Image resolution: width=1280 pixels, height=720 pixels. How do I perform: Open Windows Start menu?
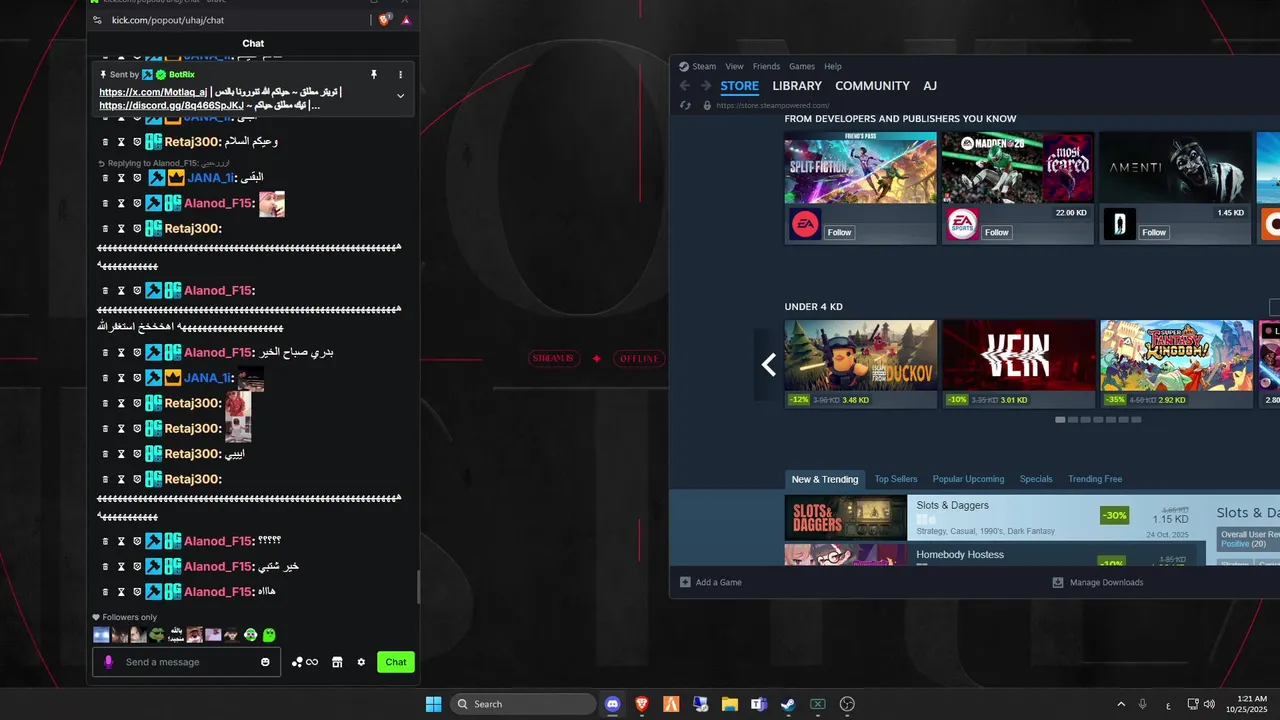[433, 704]
